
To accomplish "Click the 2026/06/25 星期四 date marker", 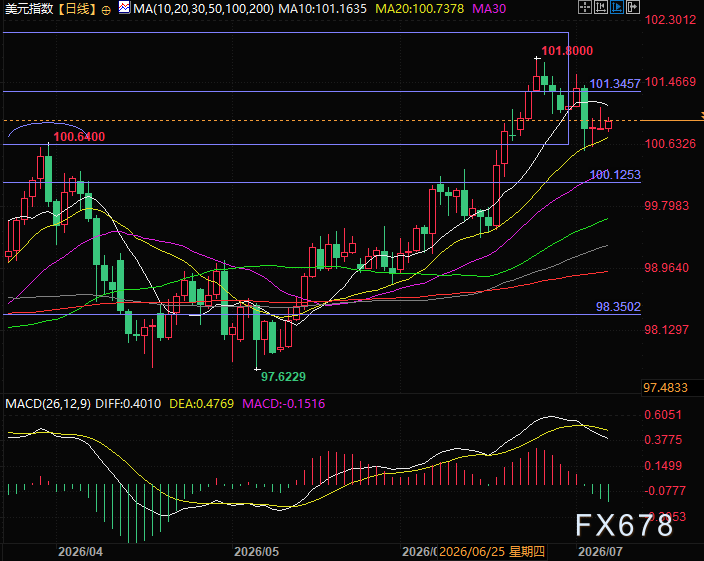I will coord(492,552).
